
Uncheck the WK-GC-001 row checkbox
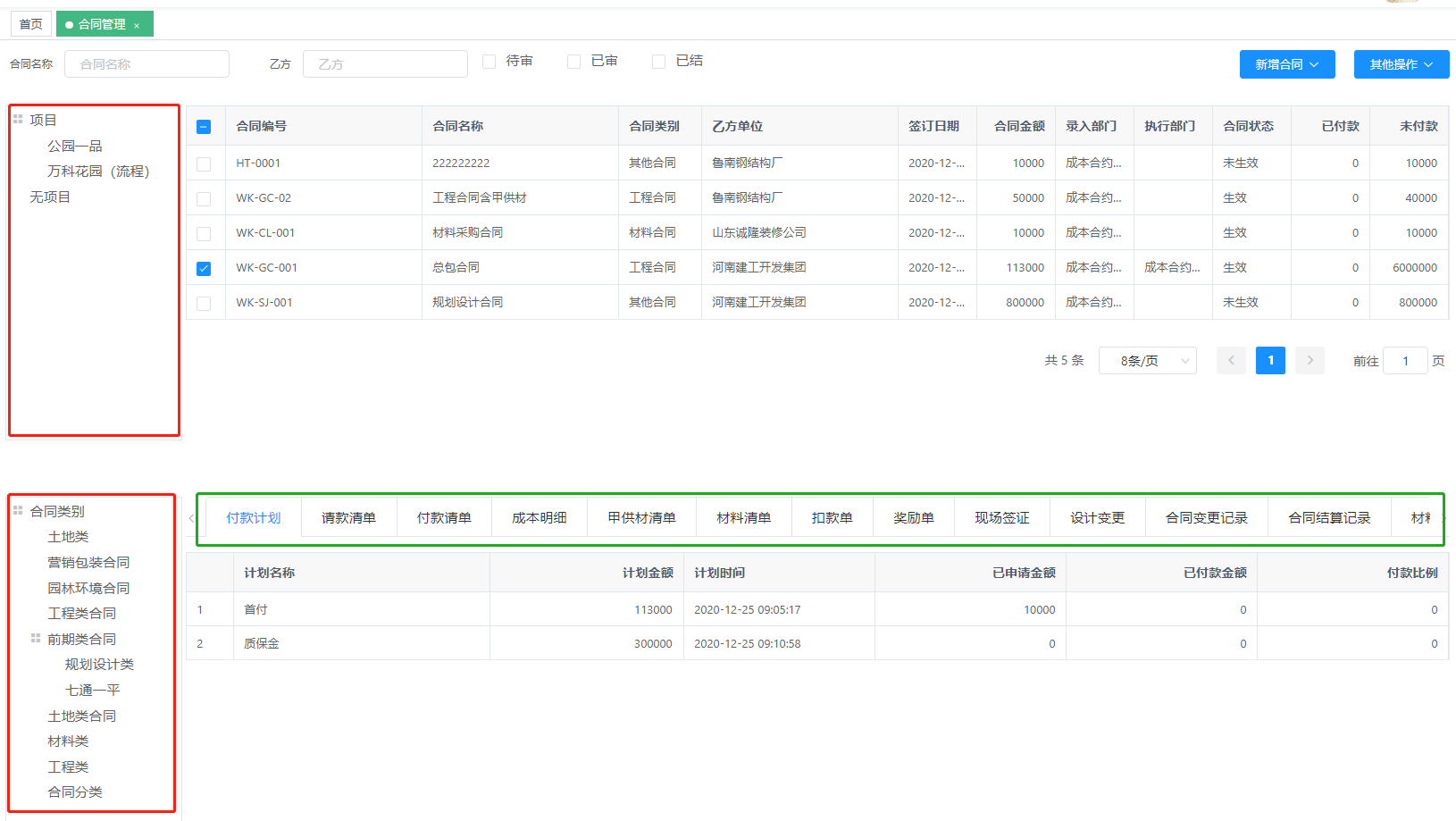coord(204,268)
